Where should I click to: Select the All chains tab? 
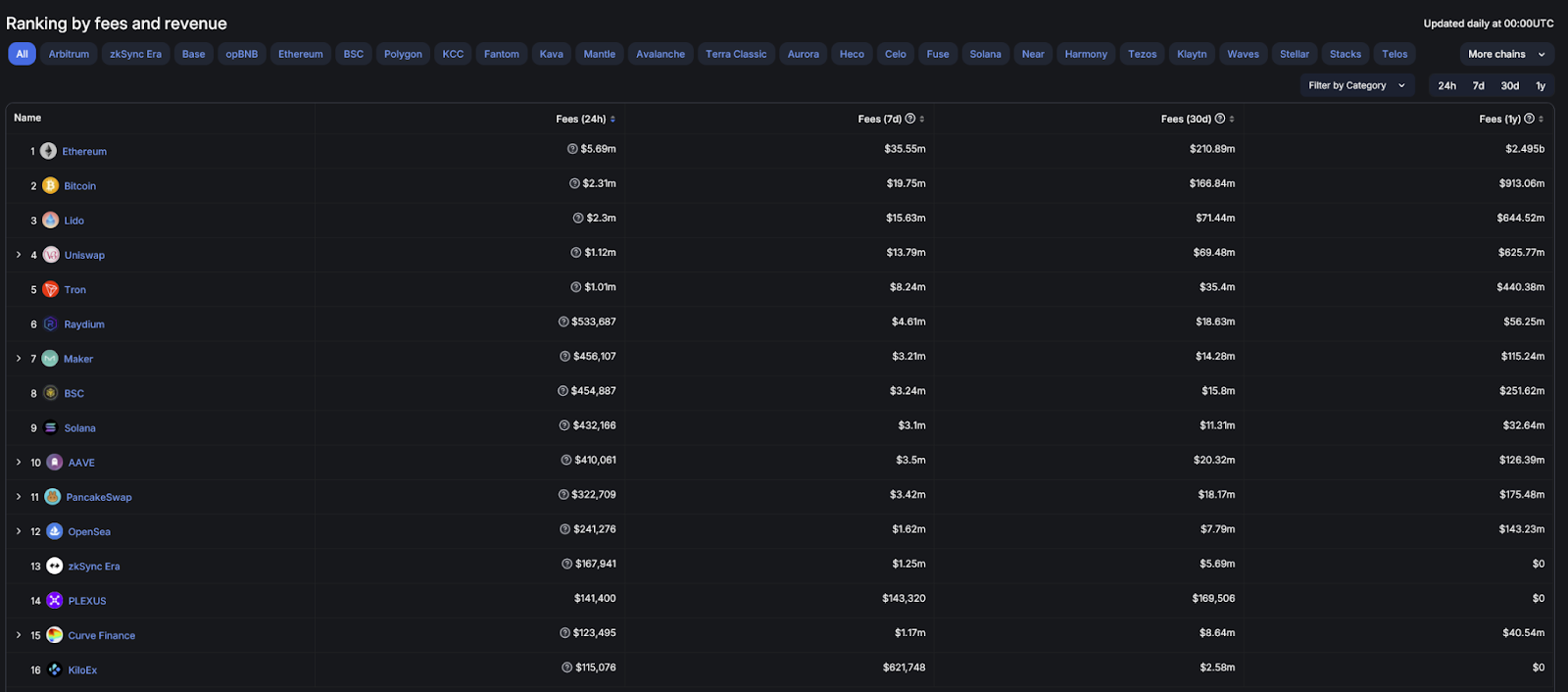click(x=22, y=54)
